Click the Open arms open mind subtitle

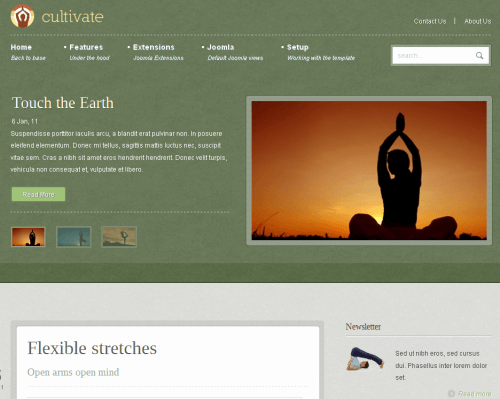click(x=73, y=372)
